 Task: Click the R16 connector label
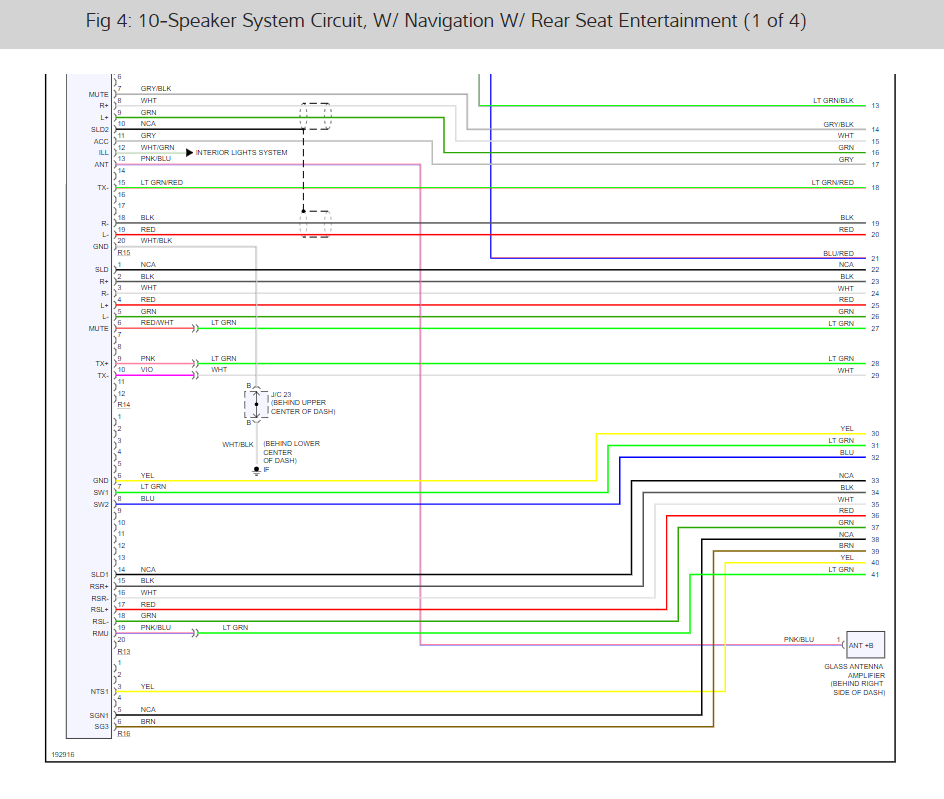coord(124,733)
